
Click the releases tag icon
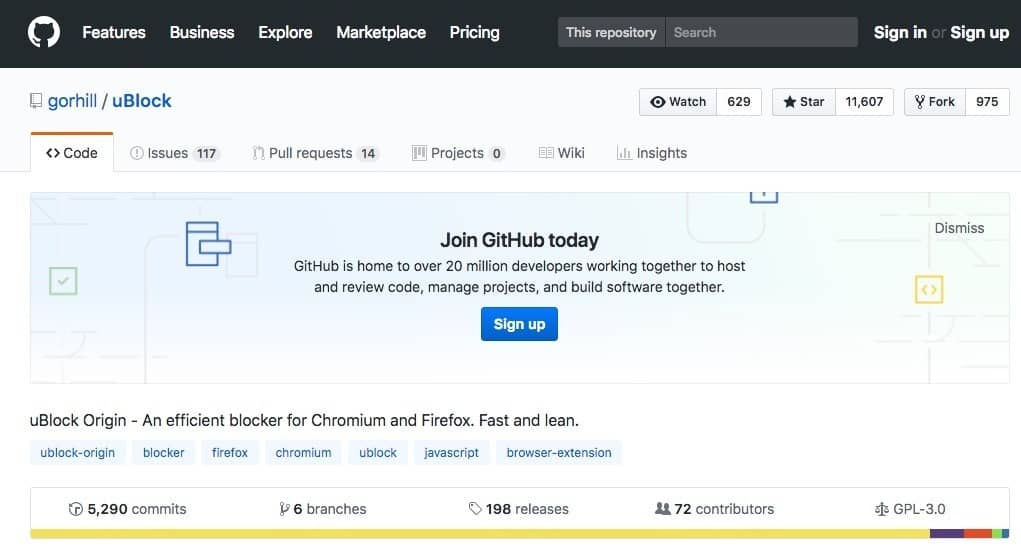click(x=475, y=509)
